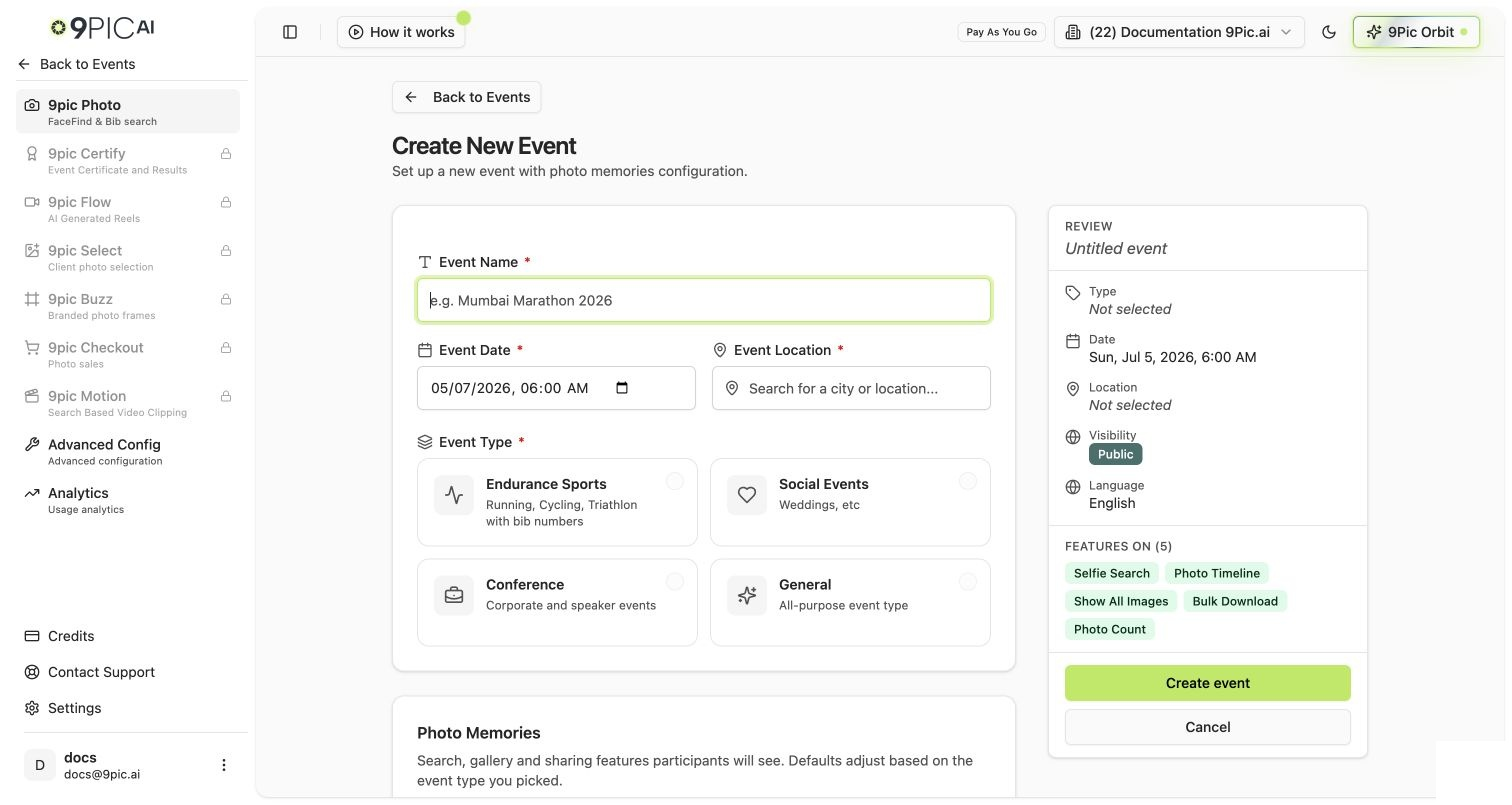Click the lock icon beside 9pic Flow
The height and width of the screenshot is (805, 1512).
(226, 202)
